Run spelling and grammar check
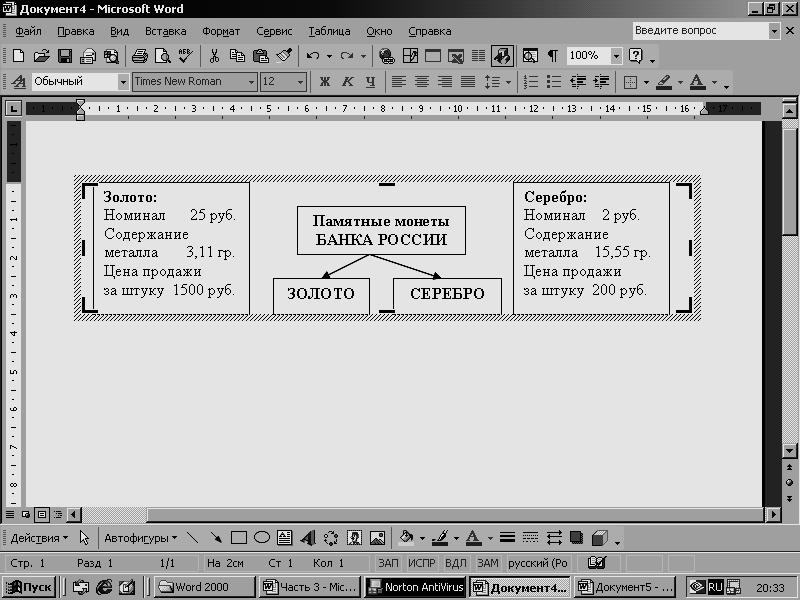Screen dimensions: 800x600 coord(185,56)
